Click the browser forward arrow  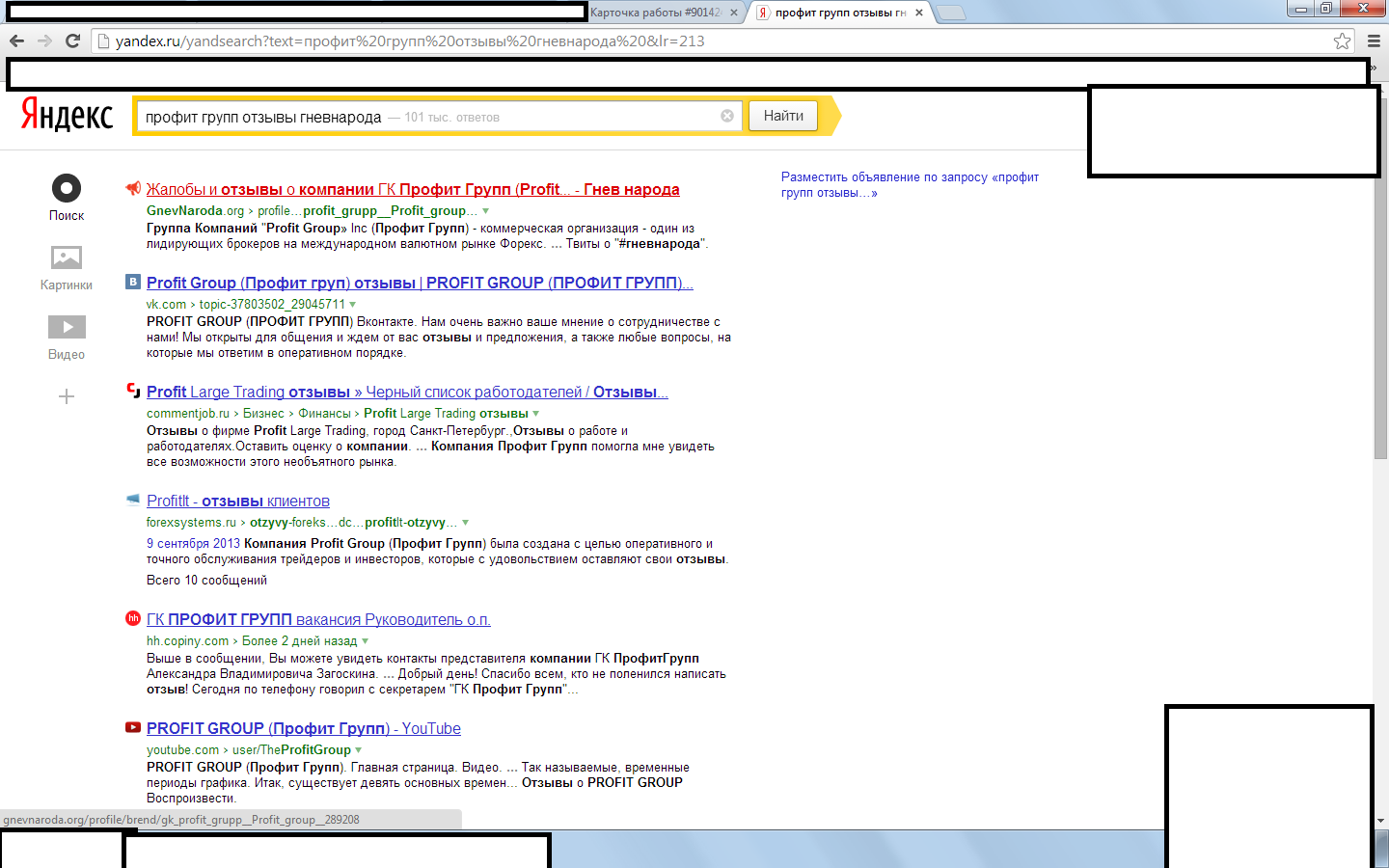pos(44,41)
